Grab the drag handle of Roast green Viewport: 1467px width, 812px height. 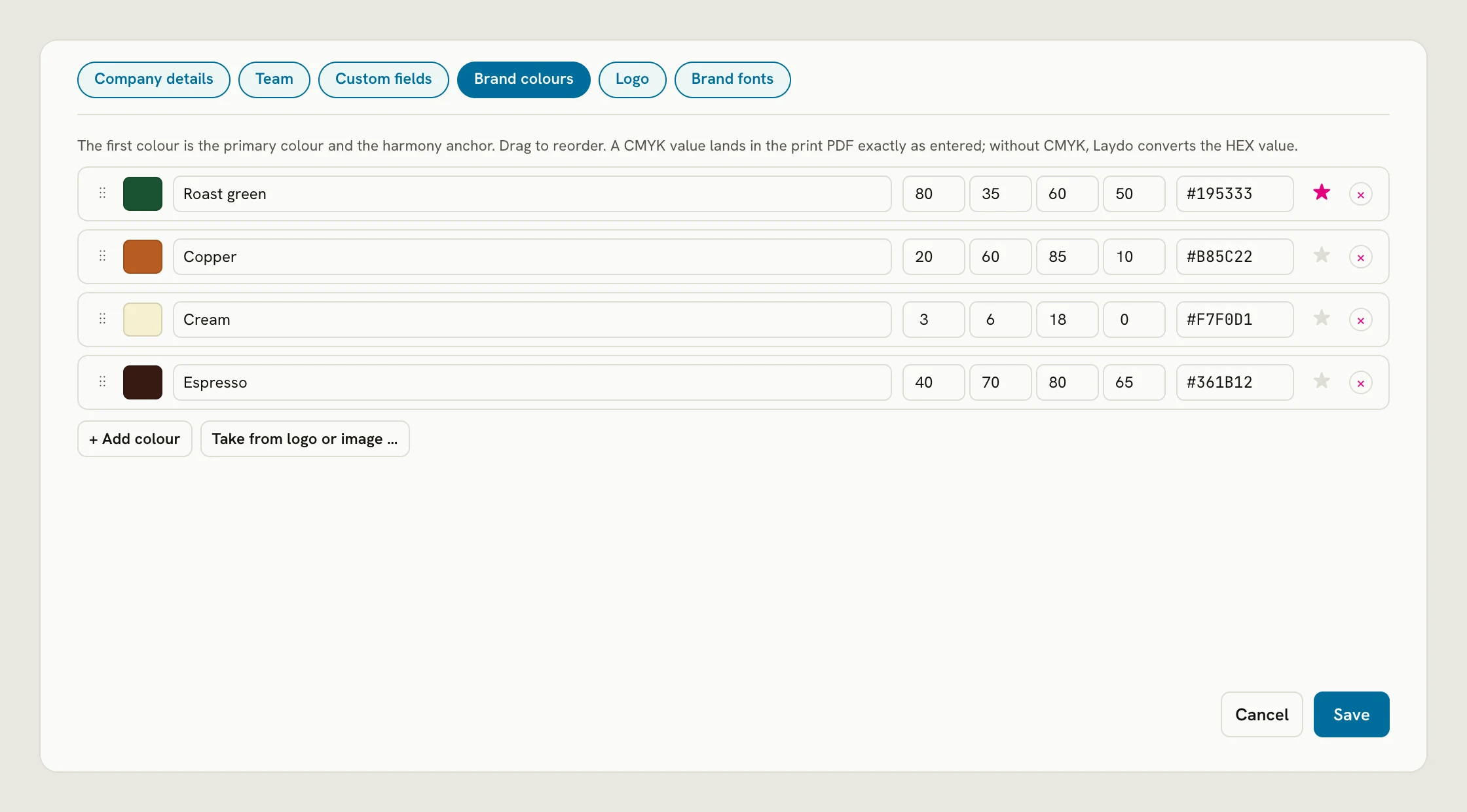(102, 193)
